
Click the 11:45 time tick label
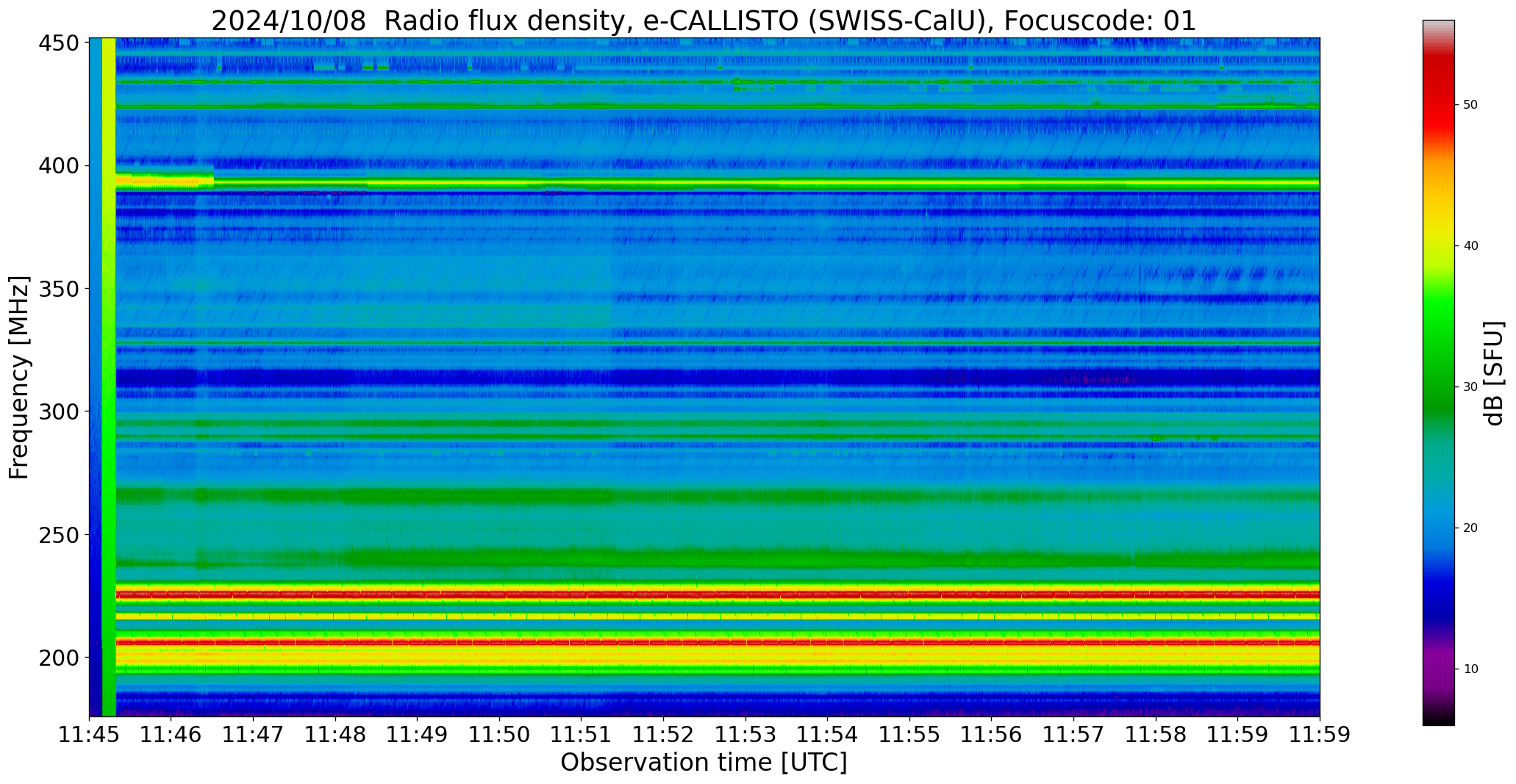tap(90, 735)
